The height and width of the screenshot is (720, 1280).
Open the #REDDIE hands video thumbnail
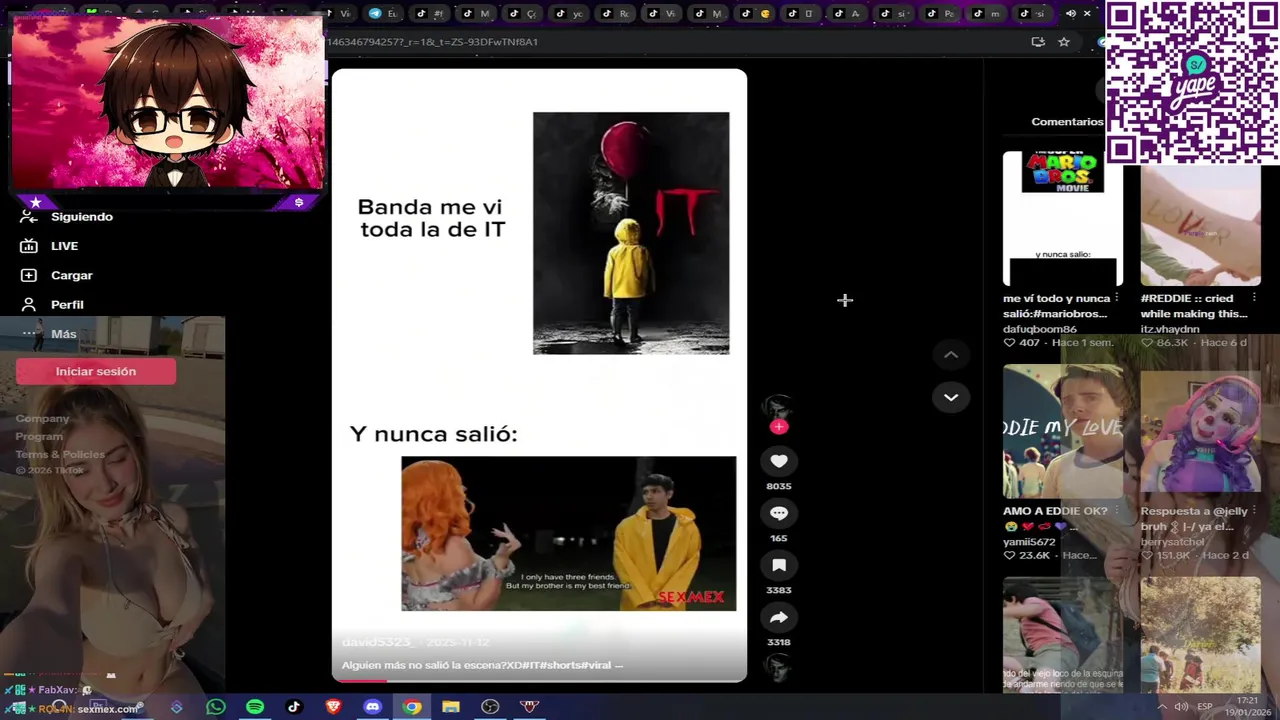[x=1200, y=225]
